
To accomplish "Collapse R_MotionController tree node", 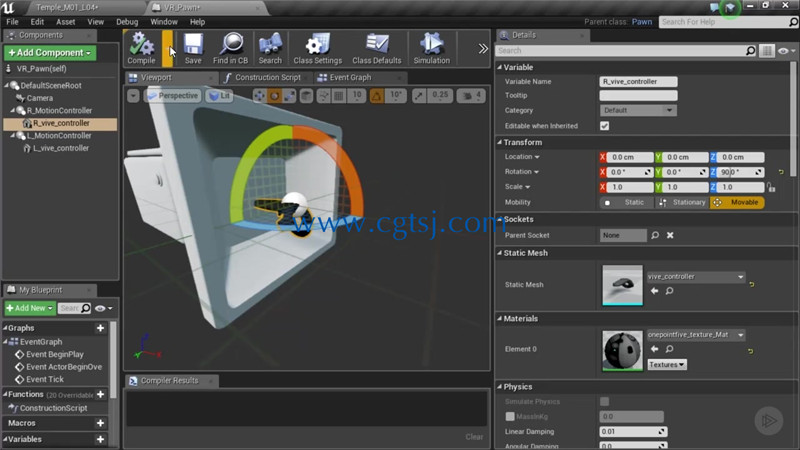I will (x=13, y=110).
